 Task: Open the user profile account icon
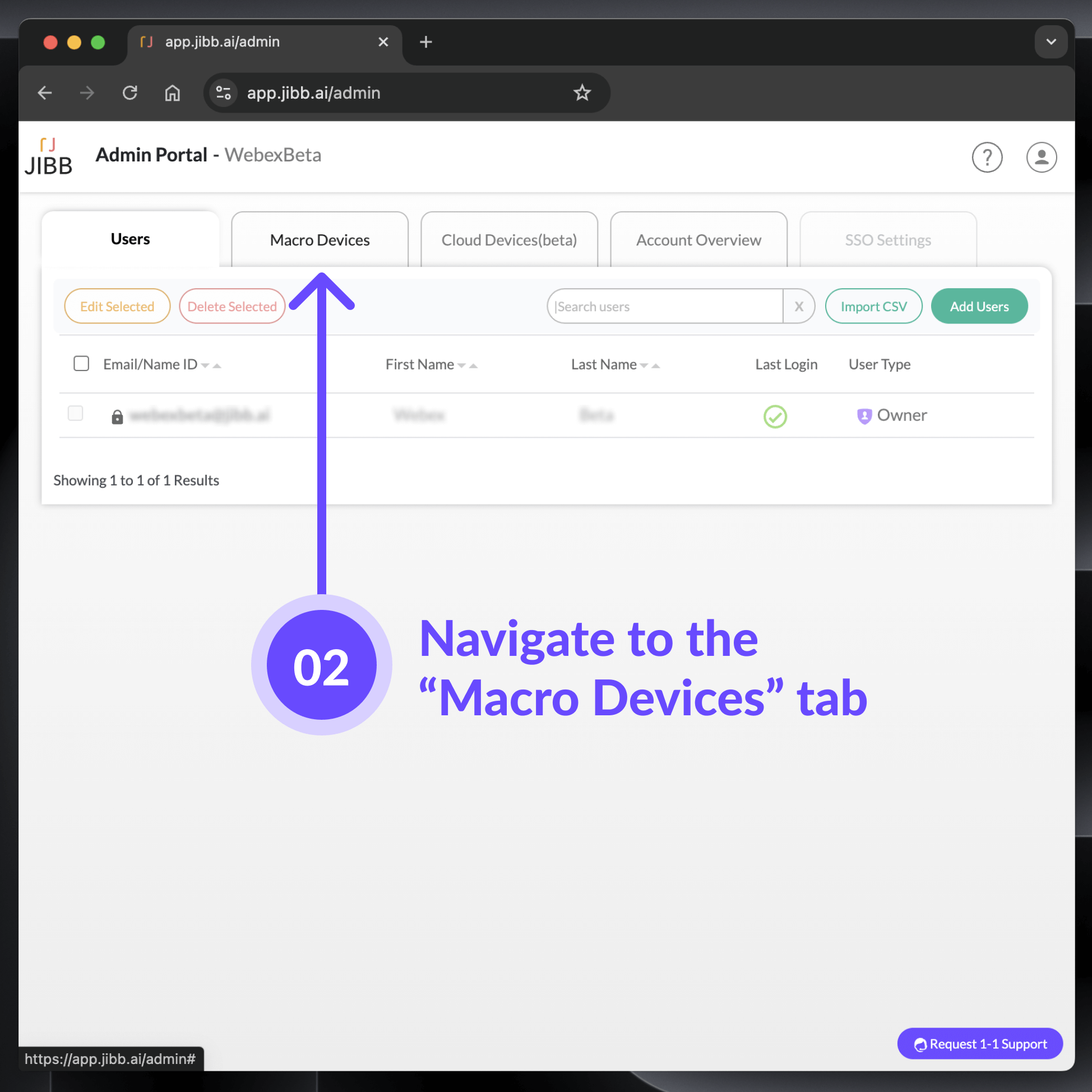click(1041, 156)
